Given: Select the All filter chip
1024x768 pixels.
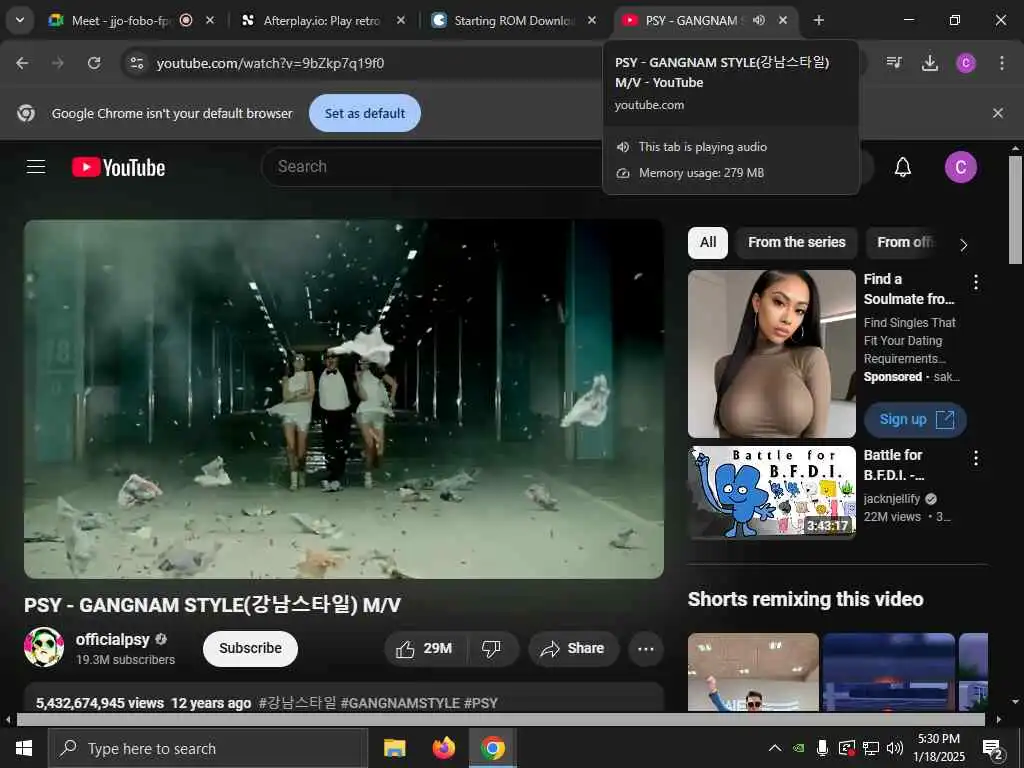Looking at the screenshot, I should tap(708, 242).
